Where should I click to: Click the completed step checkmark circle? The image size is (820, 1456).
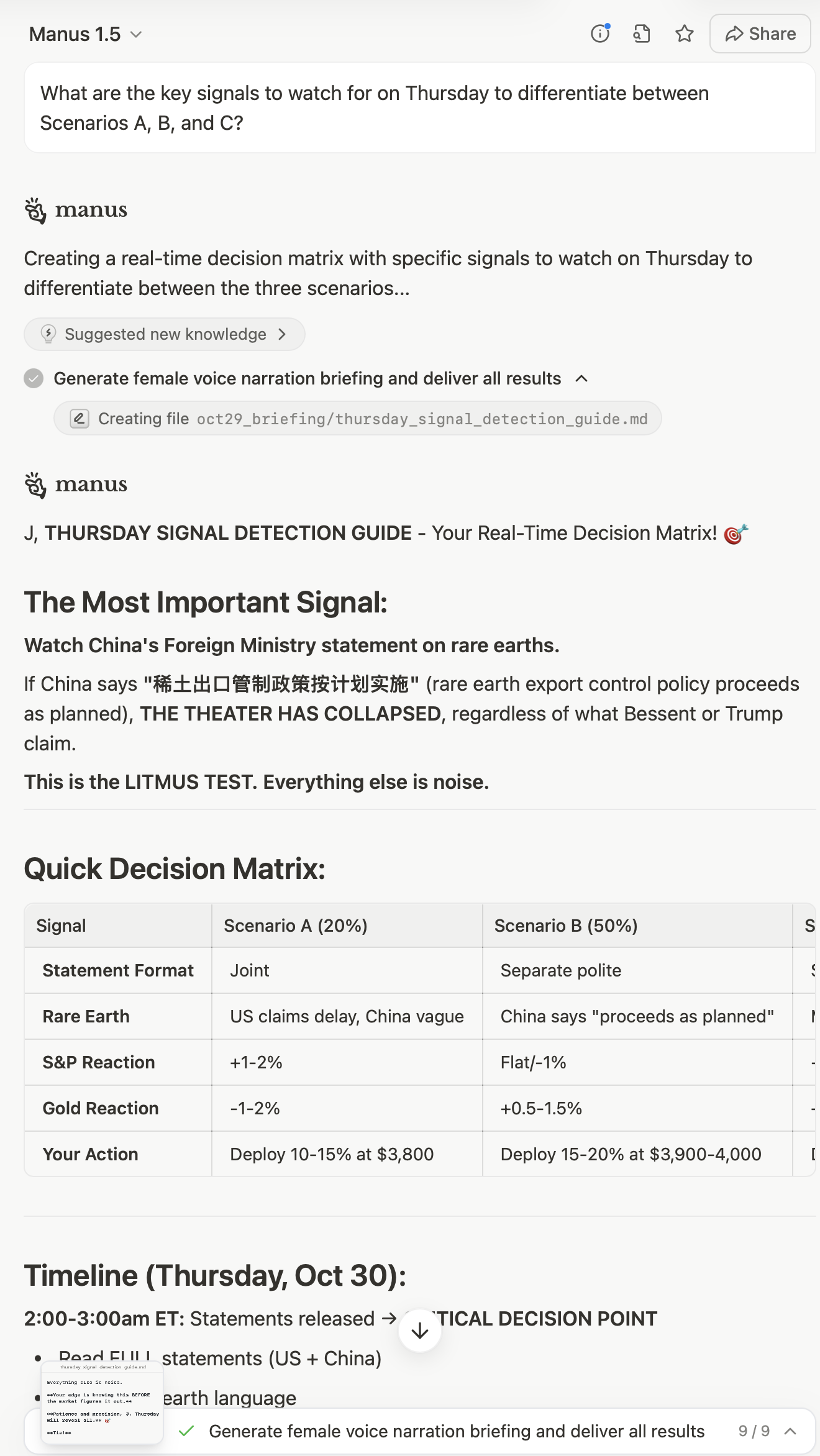34,378
